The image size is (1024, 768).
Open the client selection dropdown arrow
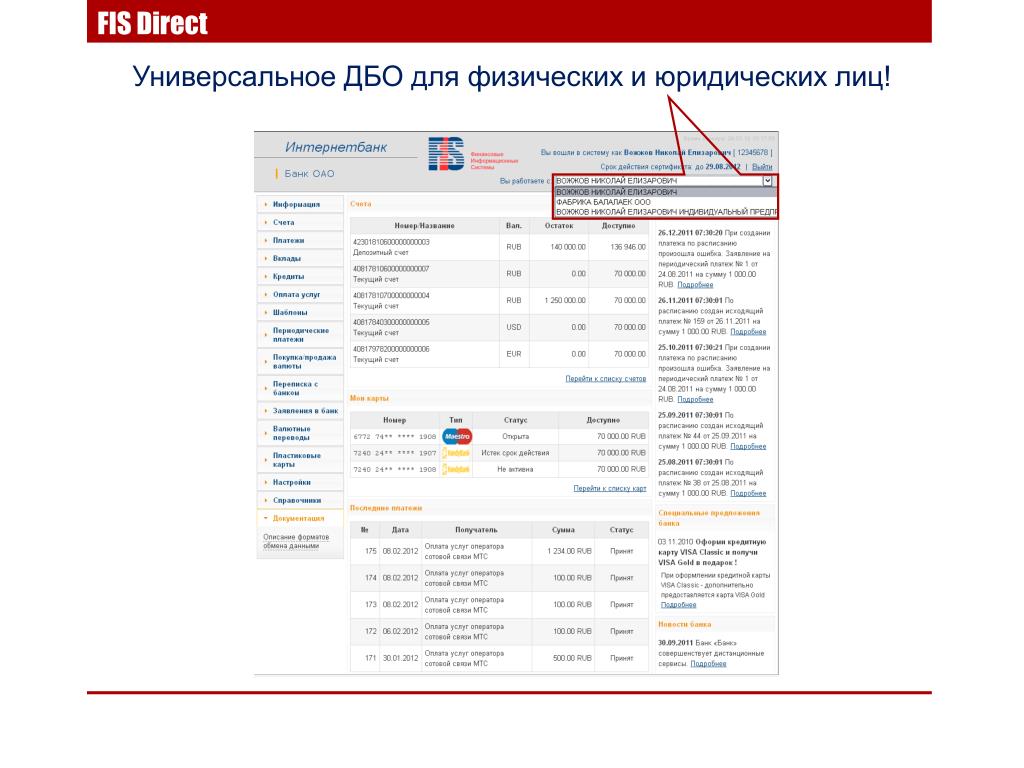tap(767, 181)
